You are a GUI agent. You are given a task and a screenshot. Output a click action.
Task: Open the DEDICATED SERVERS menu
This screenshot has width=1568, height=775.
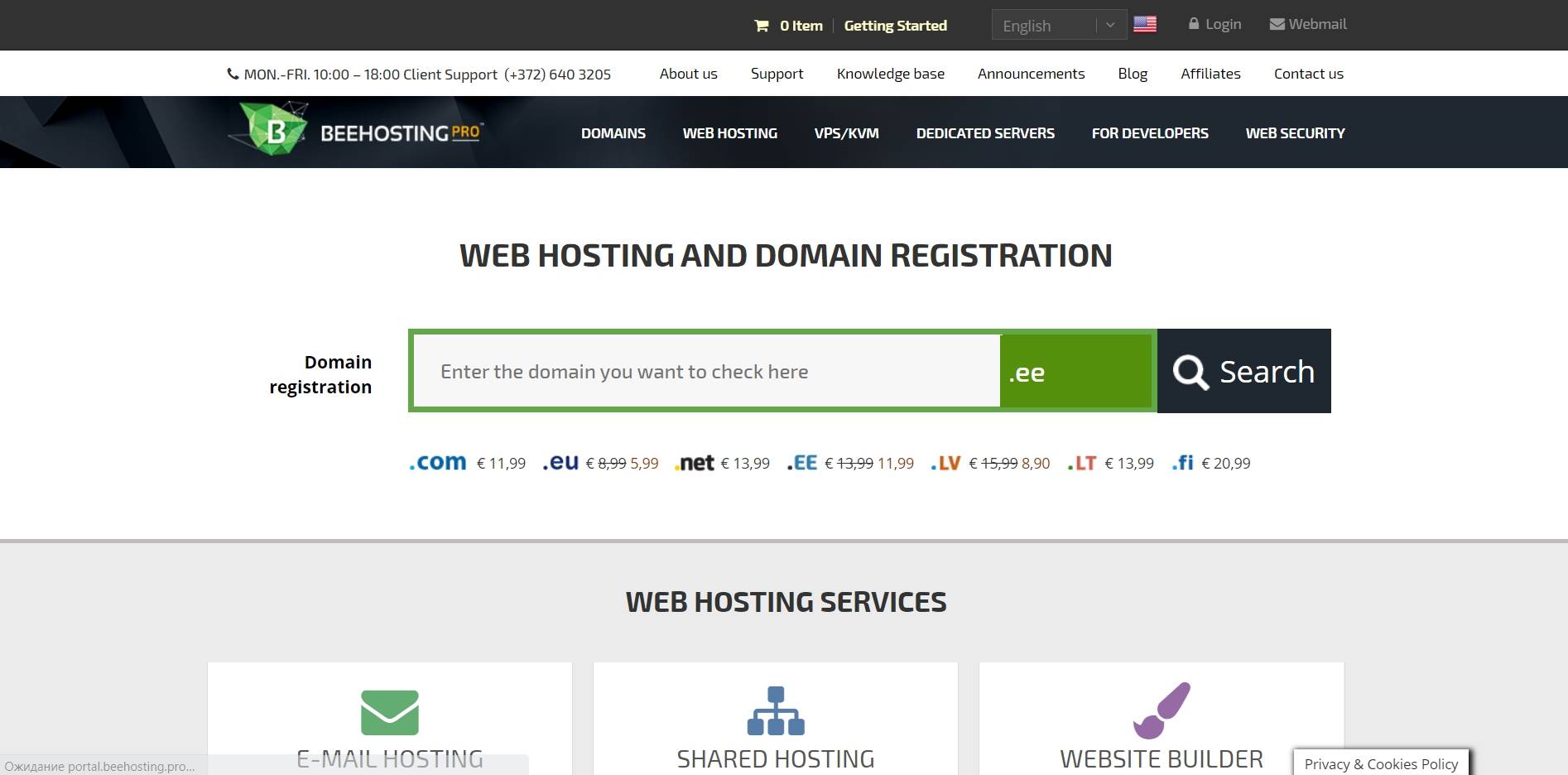985,133
